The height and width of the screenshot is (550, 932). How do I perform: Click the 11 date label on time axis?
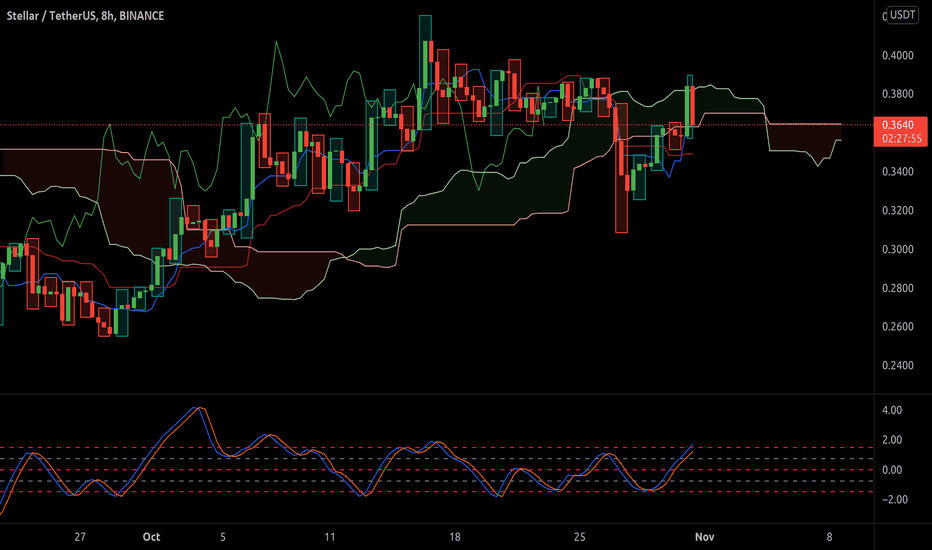[329, 537]
